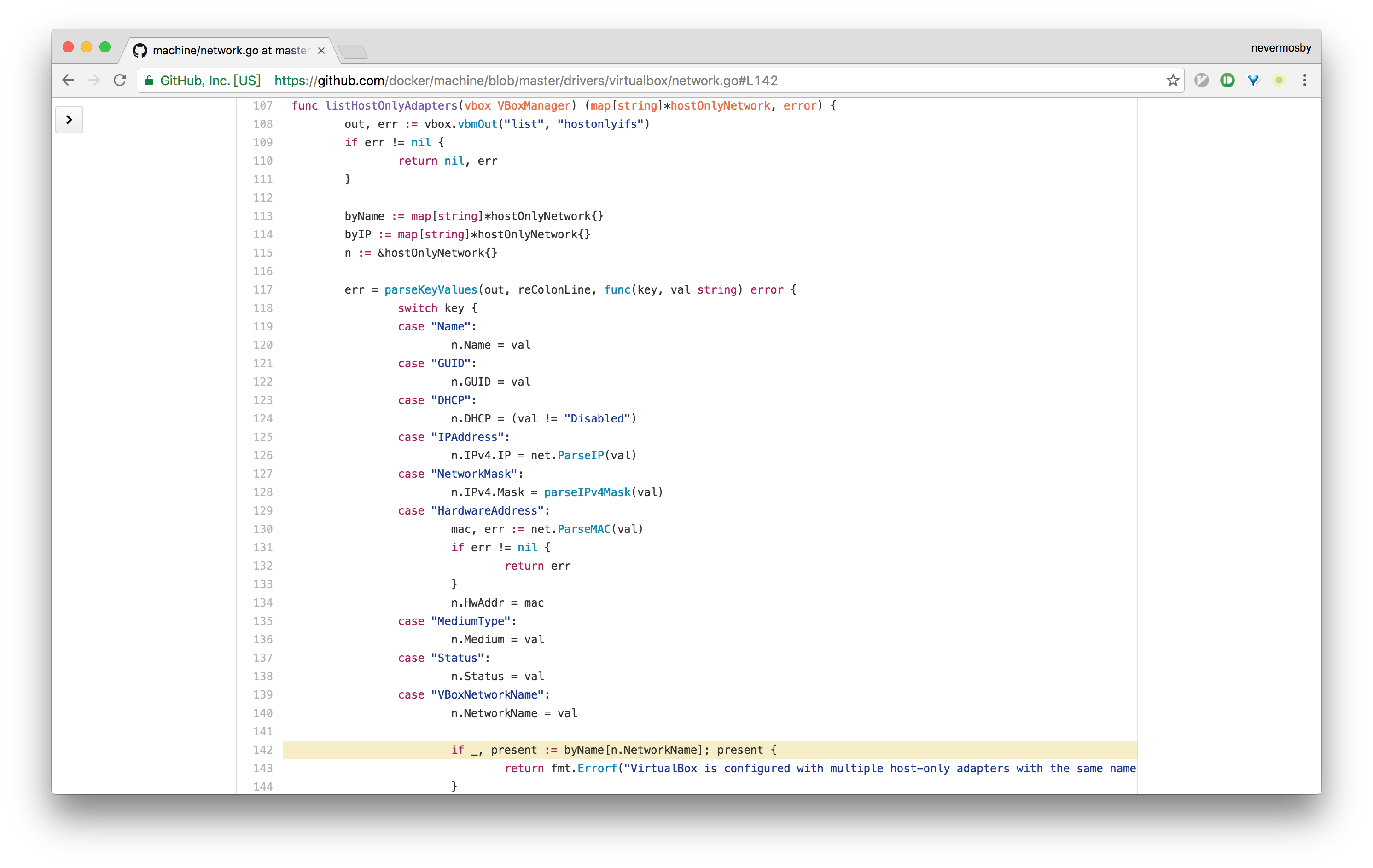Click the gray circular extension icon
This screenshot has width=1373, height=868.
pos(1201,81)
